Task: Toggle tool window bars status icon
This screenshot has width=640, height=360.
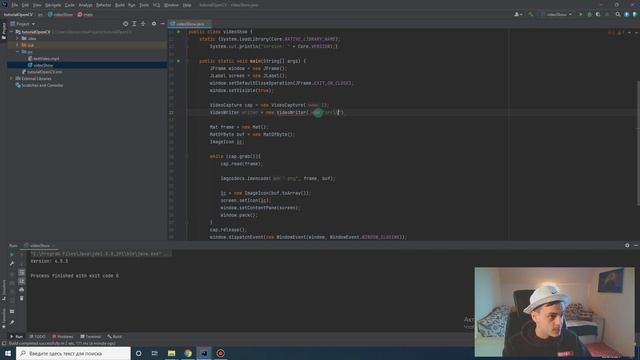Action: tap(4, 343)
